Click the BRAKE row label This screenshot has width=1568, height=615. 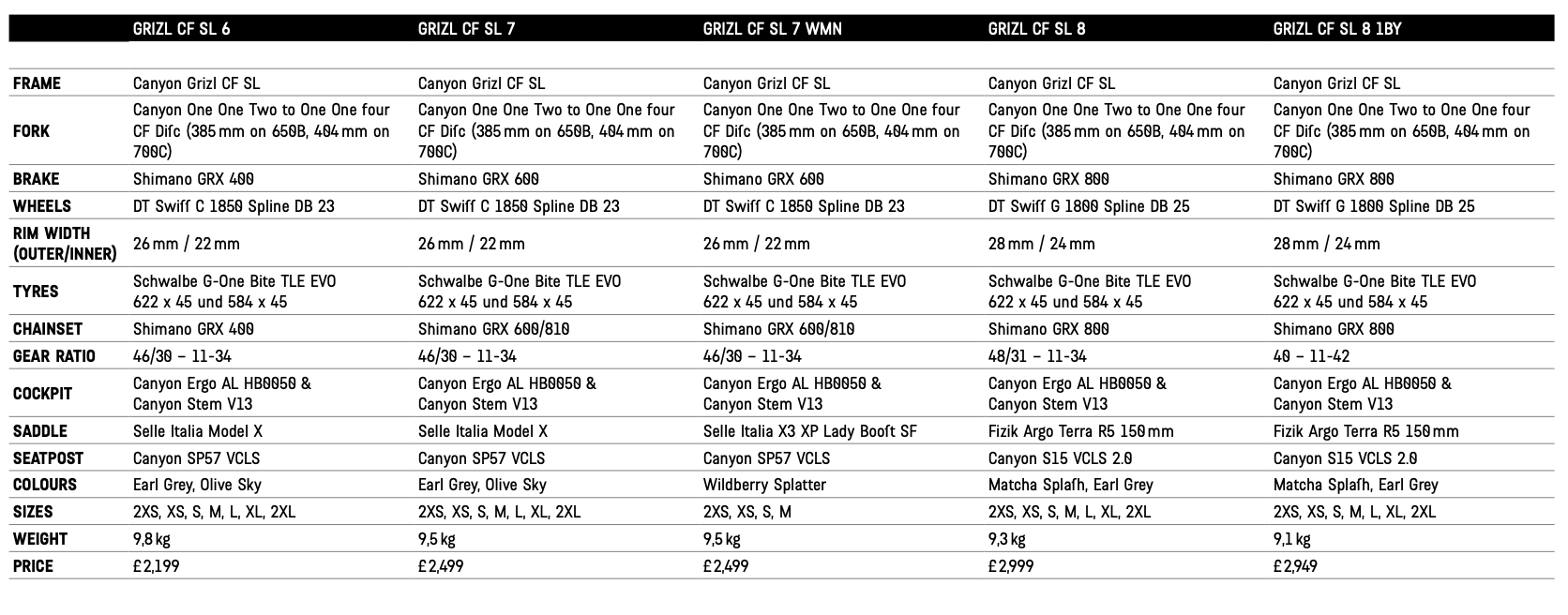(x=36, y=179)
